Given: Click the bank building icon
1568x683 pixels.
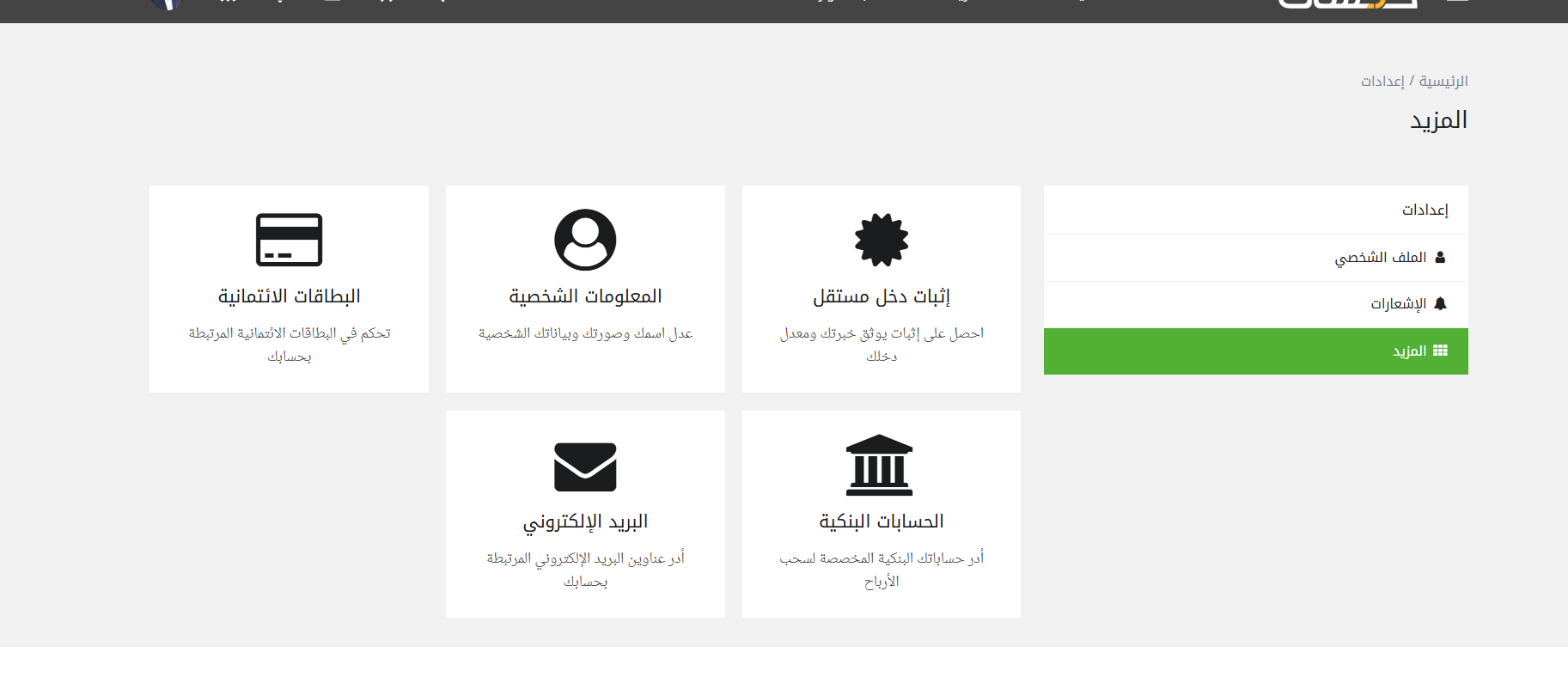Looking at the screenshot, I should [x=879, y=465].
